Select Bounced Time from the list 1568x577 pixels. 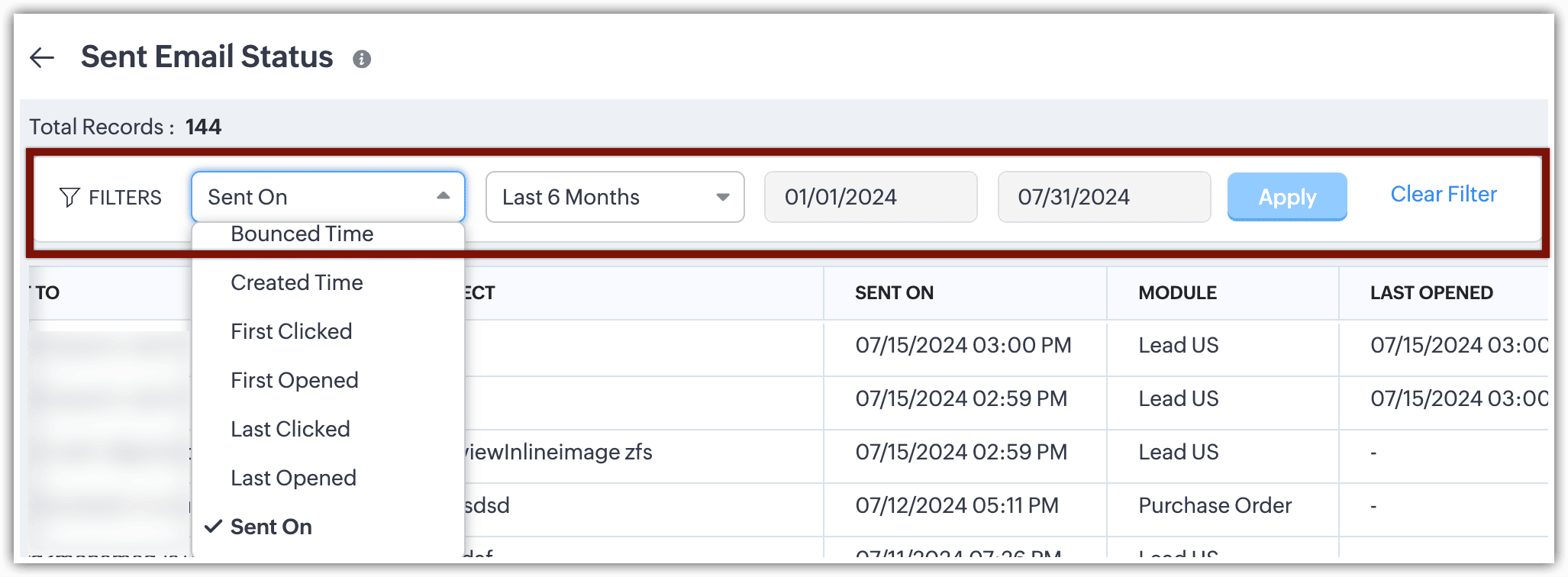[x=302, y=234]
